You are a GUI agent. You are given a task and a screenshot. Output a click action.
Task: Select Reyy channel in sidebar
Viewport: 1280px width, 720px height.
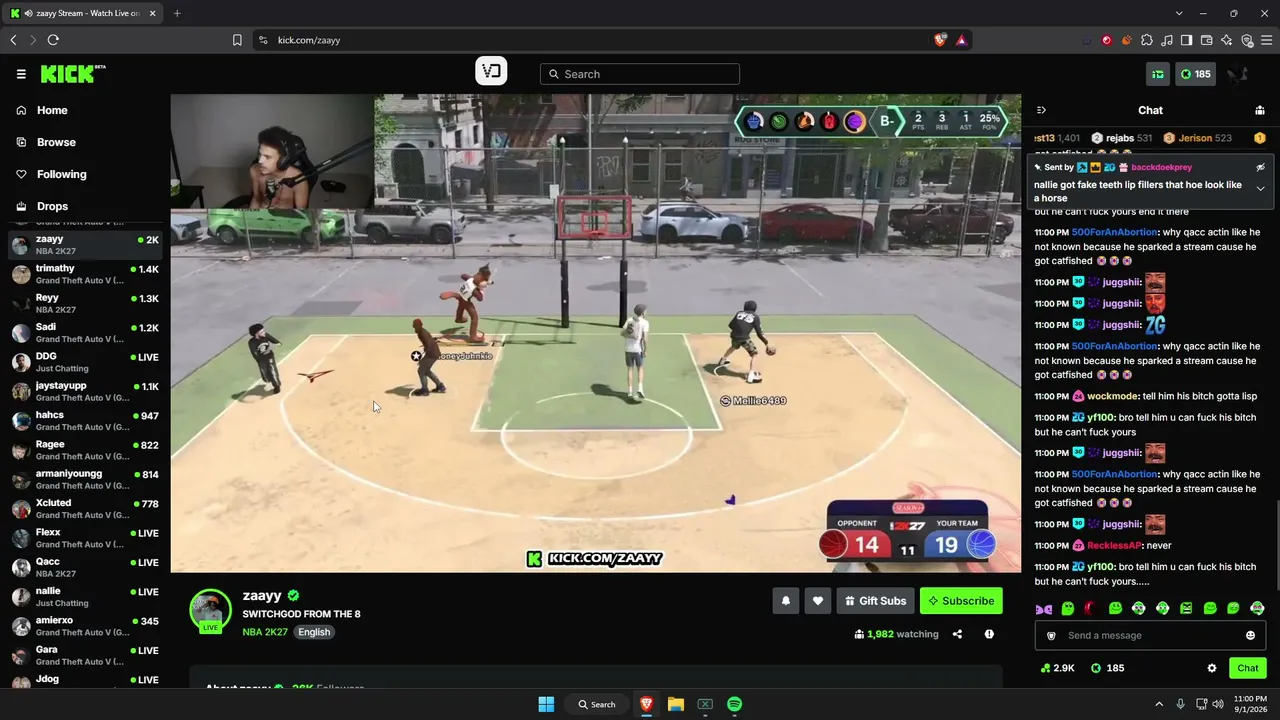click(x=85, y=304)
